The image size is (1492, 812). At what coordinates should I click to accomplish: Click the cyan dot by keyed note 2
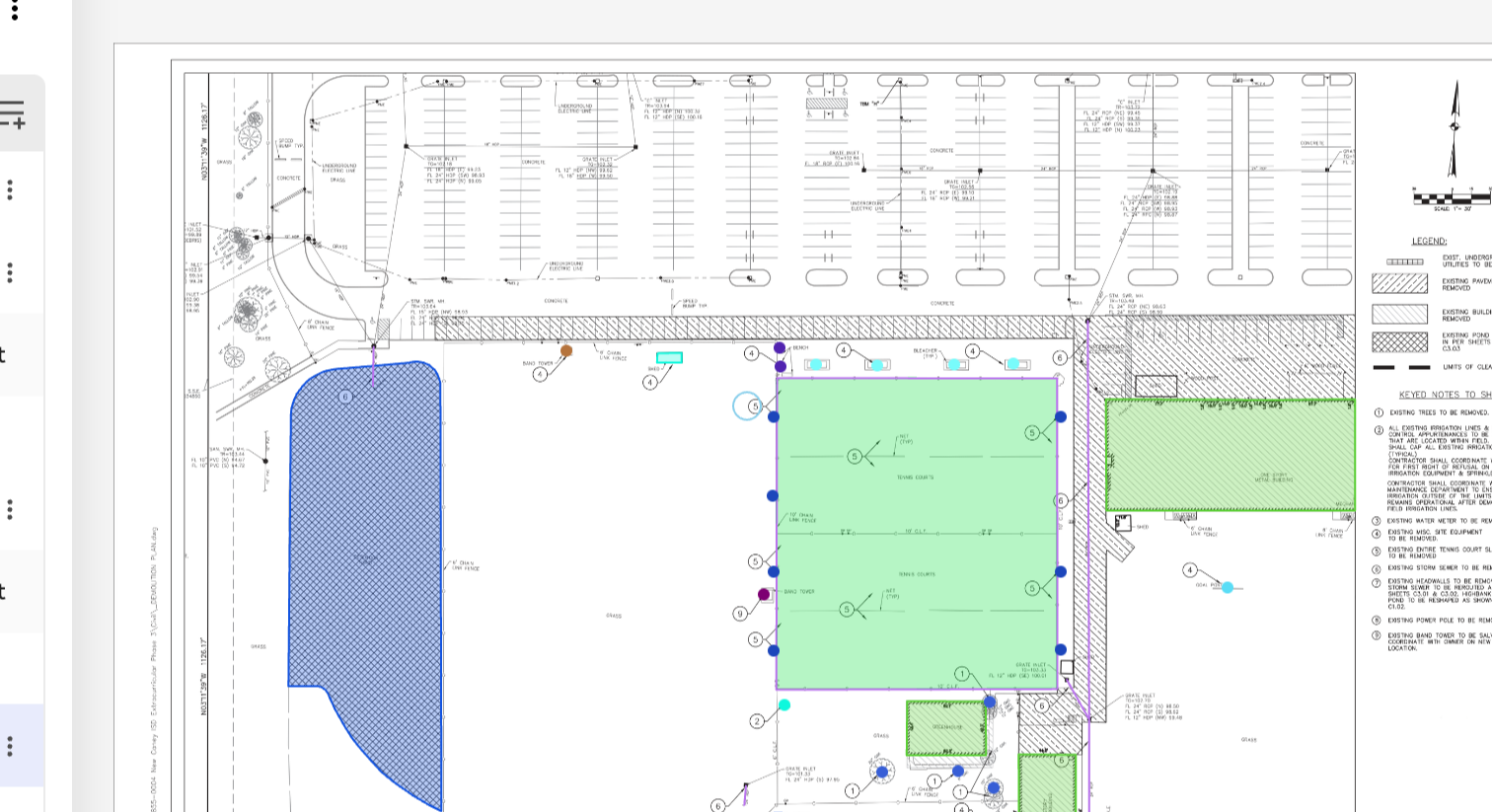pos(784,705)
